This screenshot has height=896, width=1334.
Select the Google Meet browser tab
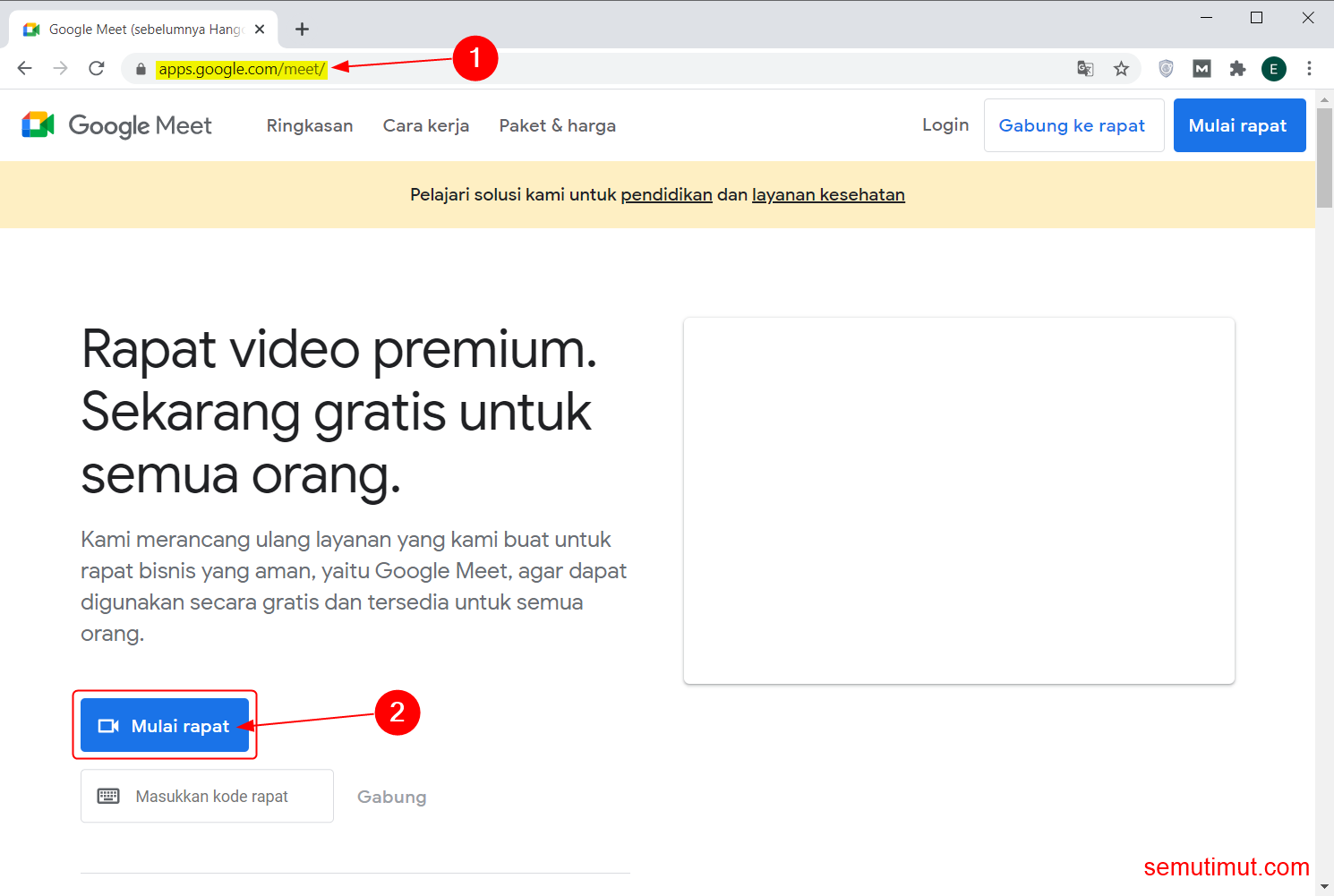143,29
